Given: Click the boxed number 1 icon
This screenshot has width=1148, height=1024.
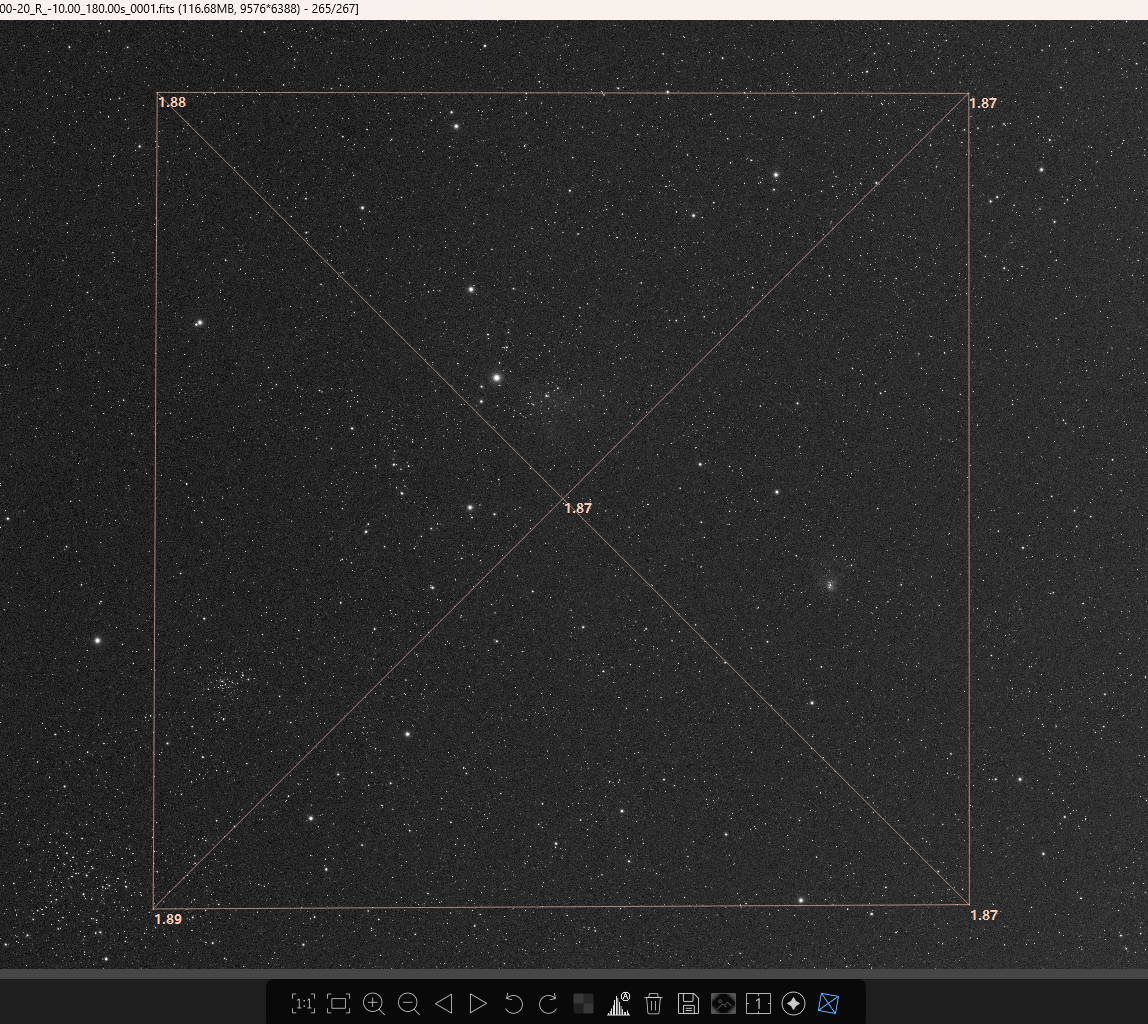Looking at the screenshot, I should [758, 1003].
